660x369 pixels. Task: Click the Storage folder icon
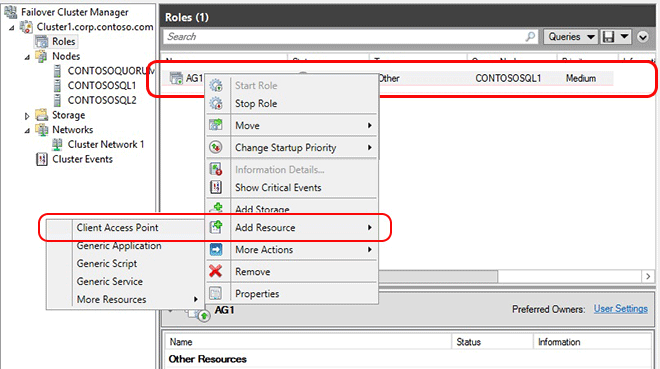pyautogui.click(x=42, y=115)
